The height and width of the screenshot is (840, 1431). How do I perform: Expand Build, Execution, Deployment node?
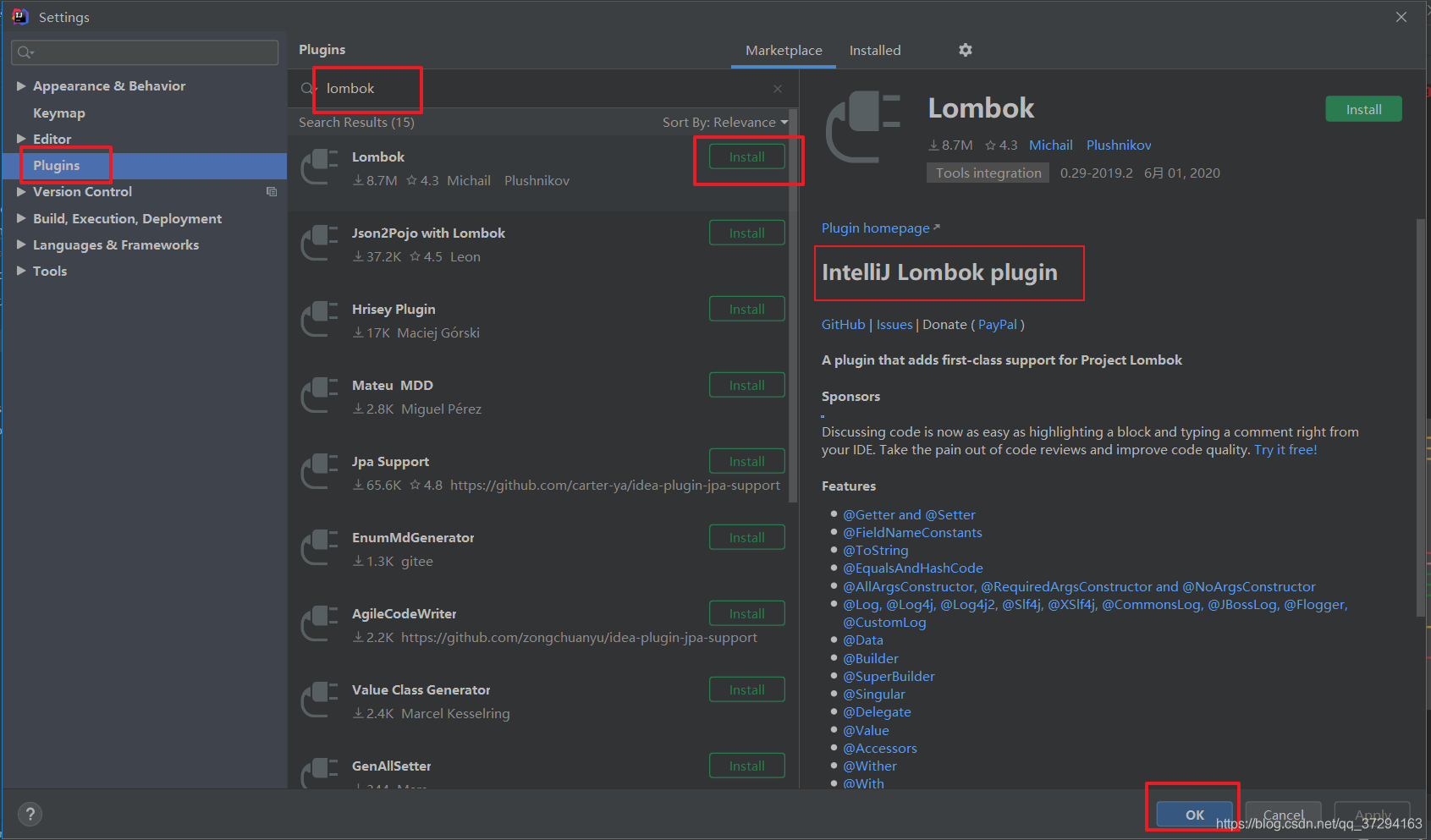[21, 218]
